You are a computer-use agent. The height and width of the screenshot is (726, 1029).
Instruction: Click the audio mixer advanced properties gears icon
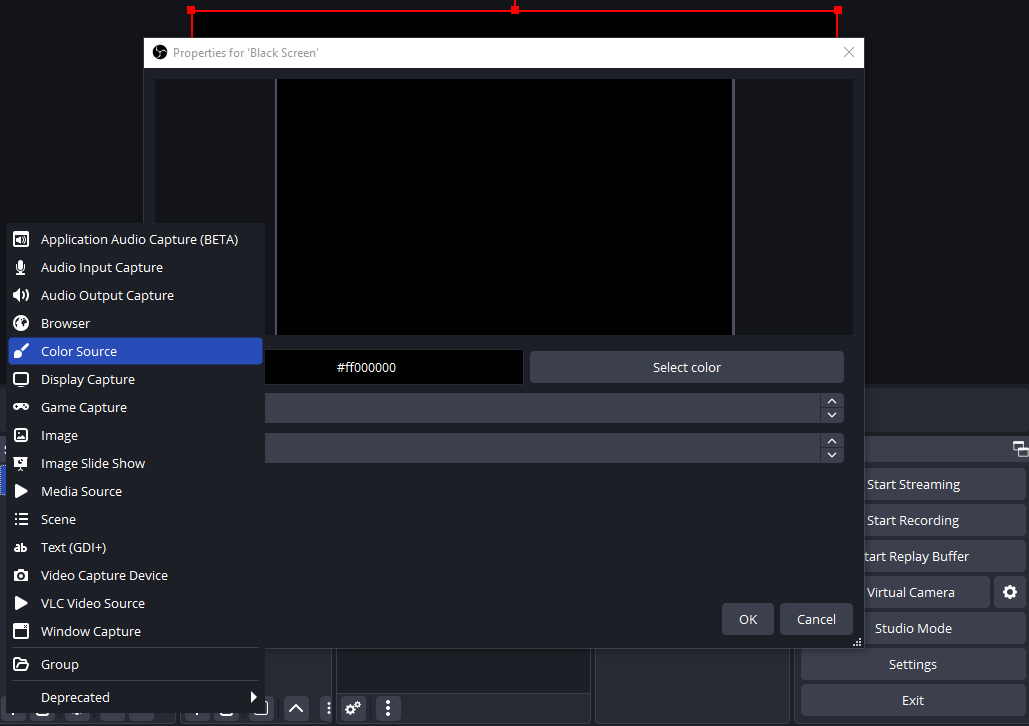353,708
